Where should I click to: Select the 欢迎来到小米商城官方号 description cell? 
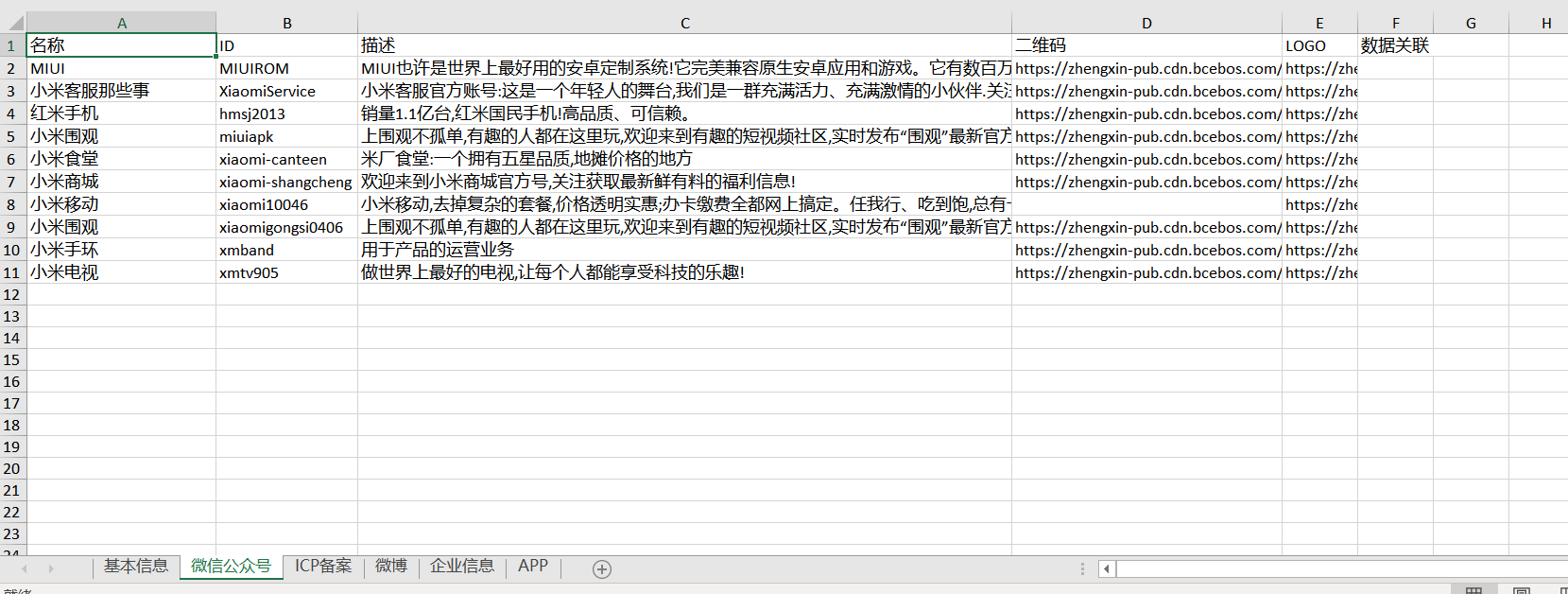[x=685, y=182]
